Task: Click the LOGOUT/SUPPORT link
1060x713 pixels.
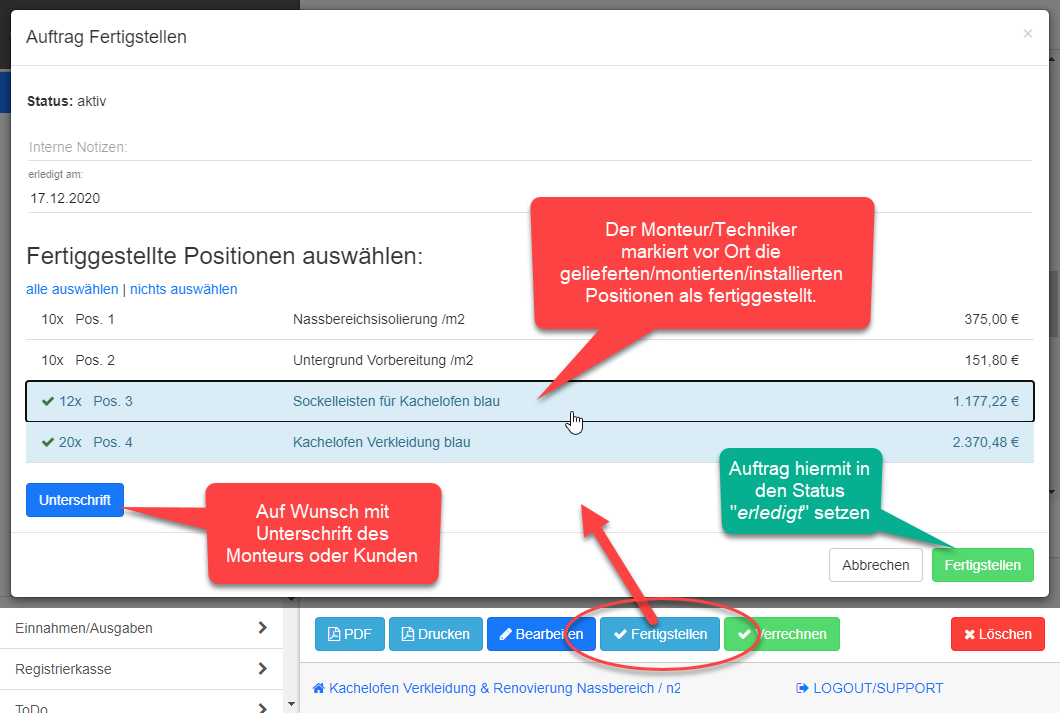Action: tap(869, 688)
